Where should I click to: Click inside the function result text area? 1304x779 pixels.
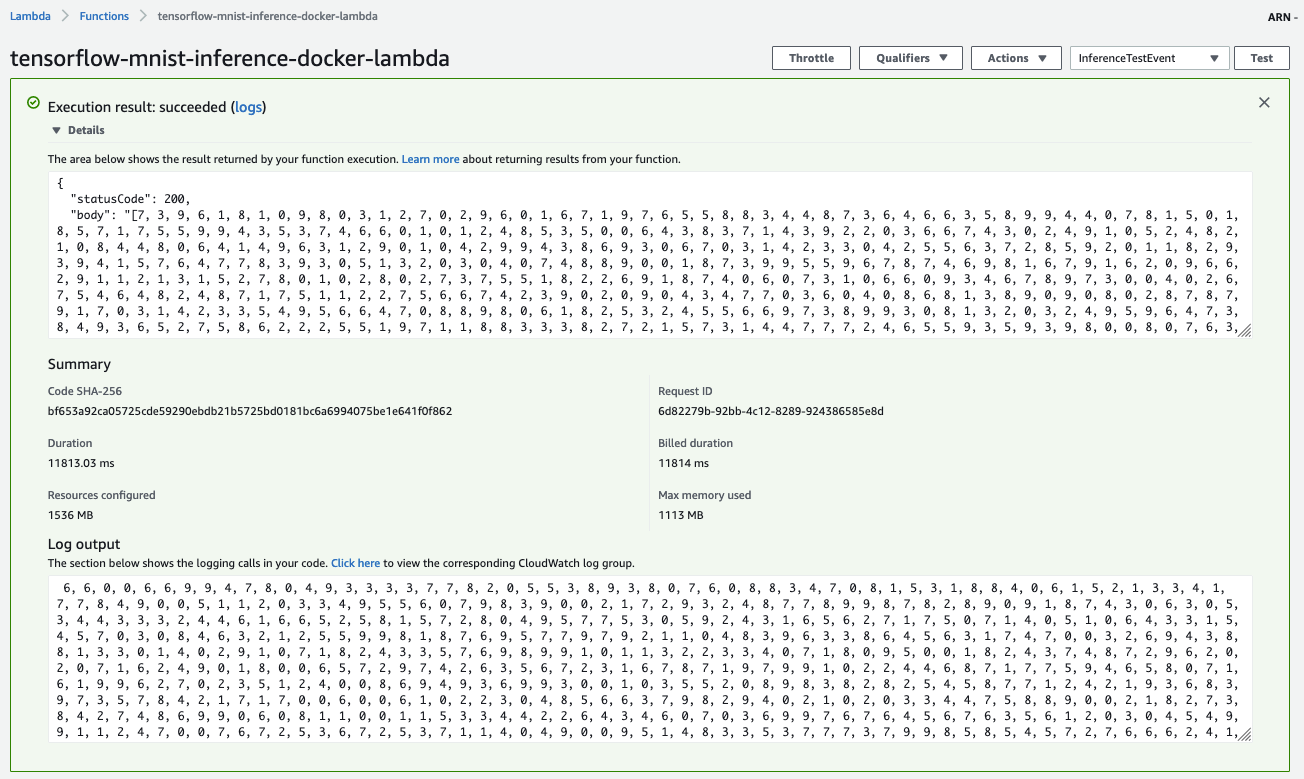click(650, 255)
